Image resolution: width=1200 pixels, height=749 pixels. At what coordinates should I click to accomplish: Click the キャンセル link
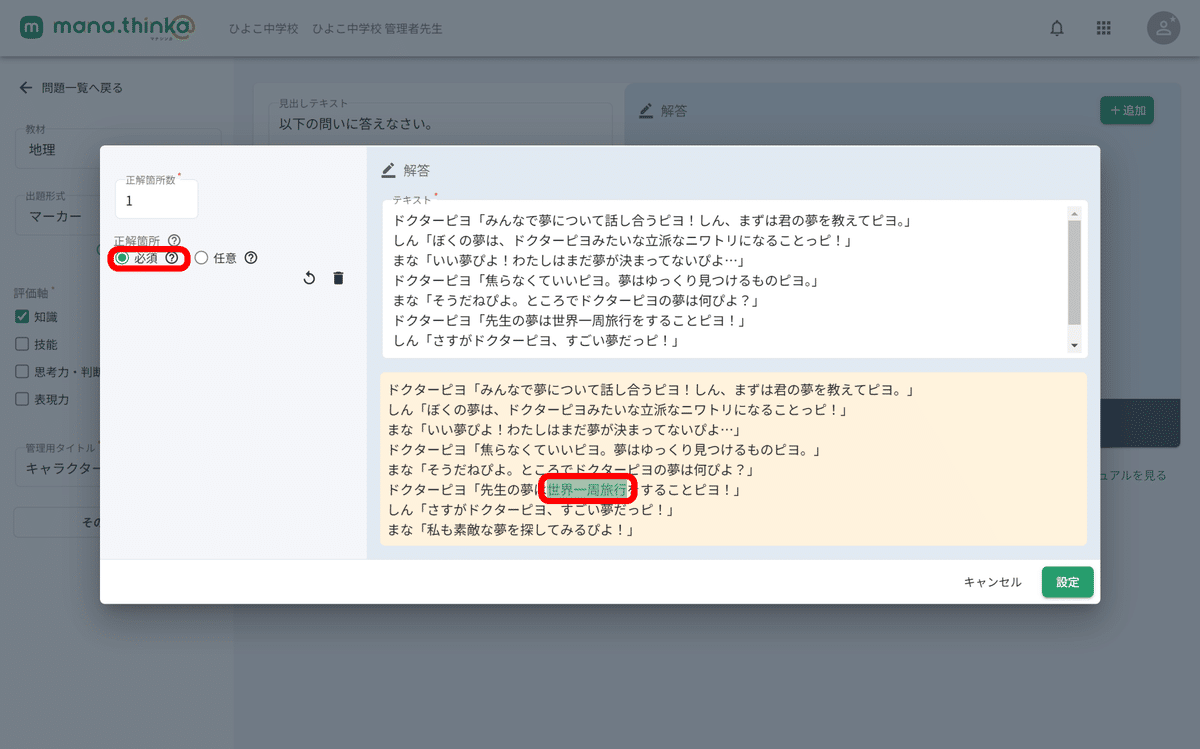point(991,581)
